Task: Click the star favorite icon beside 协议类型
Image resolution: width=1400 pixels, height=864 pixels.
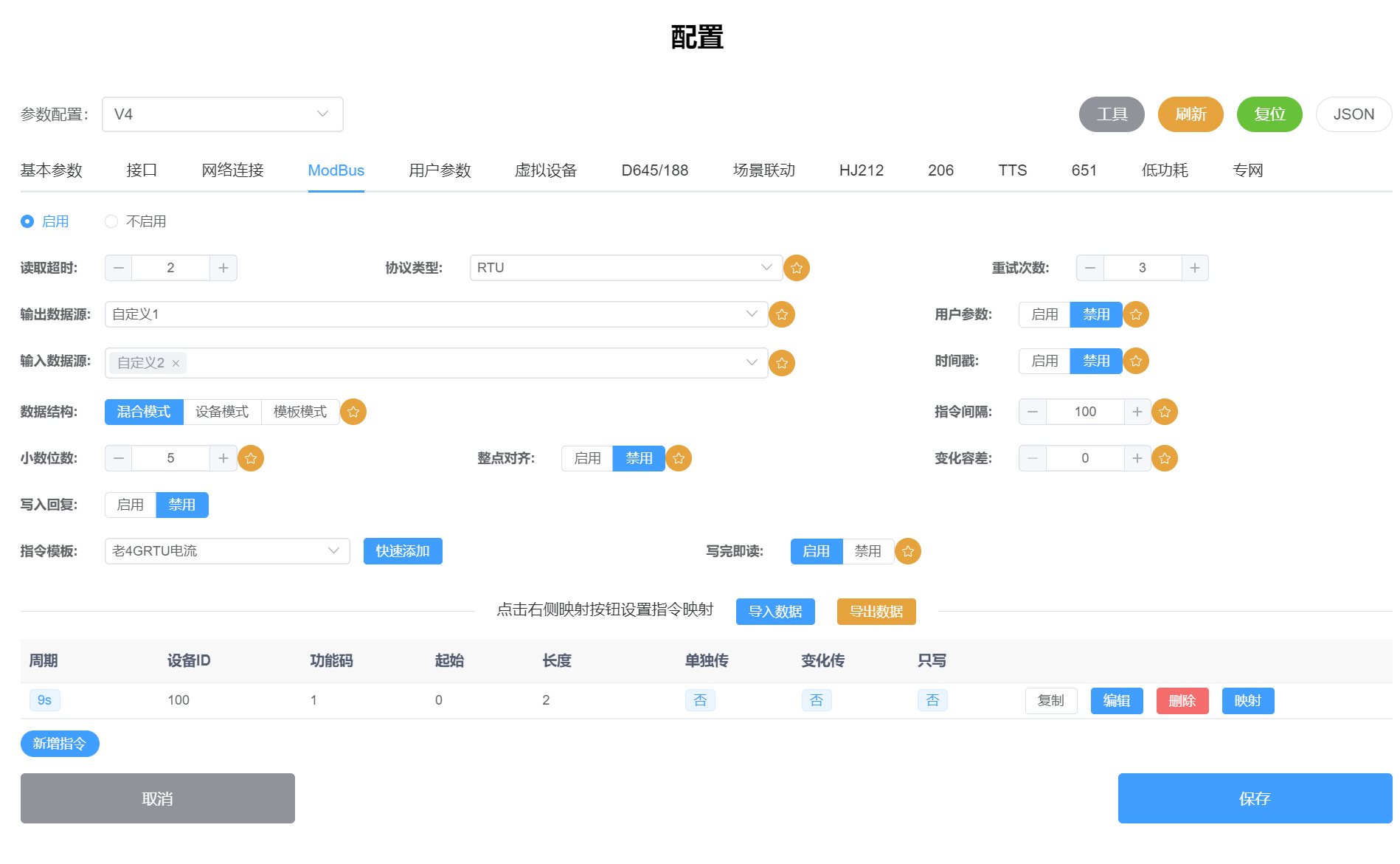Action: click(797, 268)
